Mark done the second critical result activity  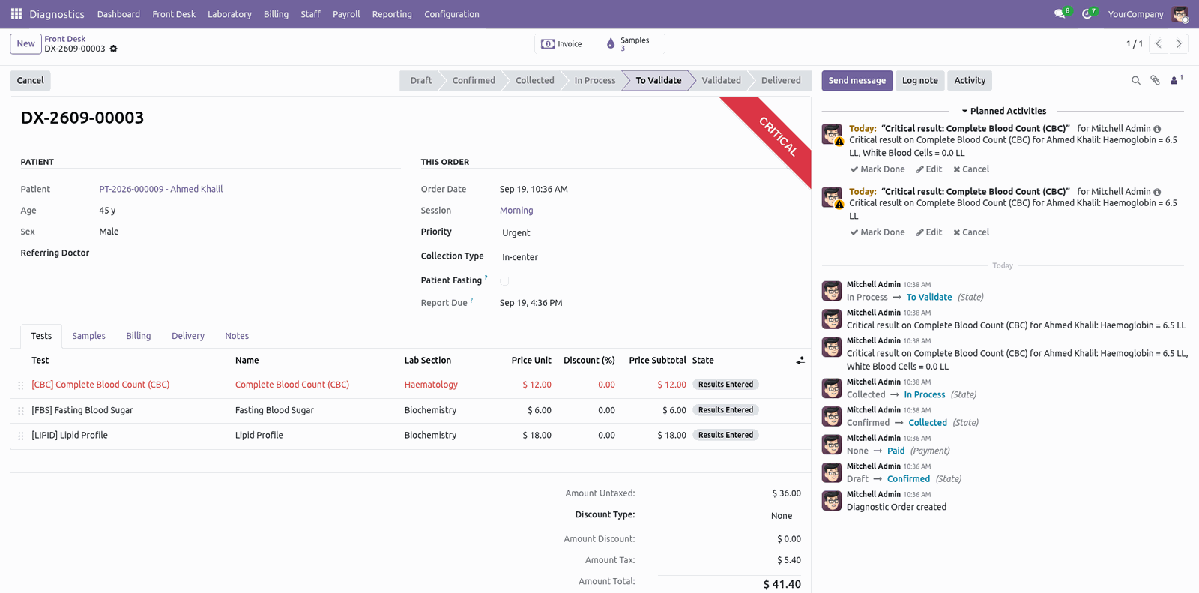877,232
